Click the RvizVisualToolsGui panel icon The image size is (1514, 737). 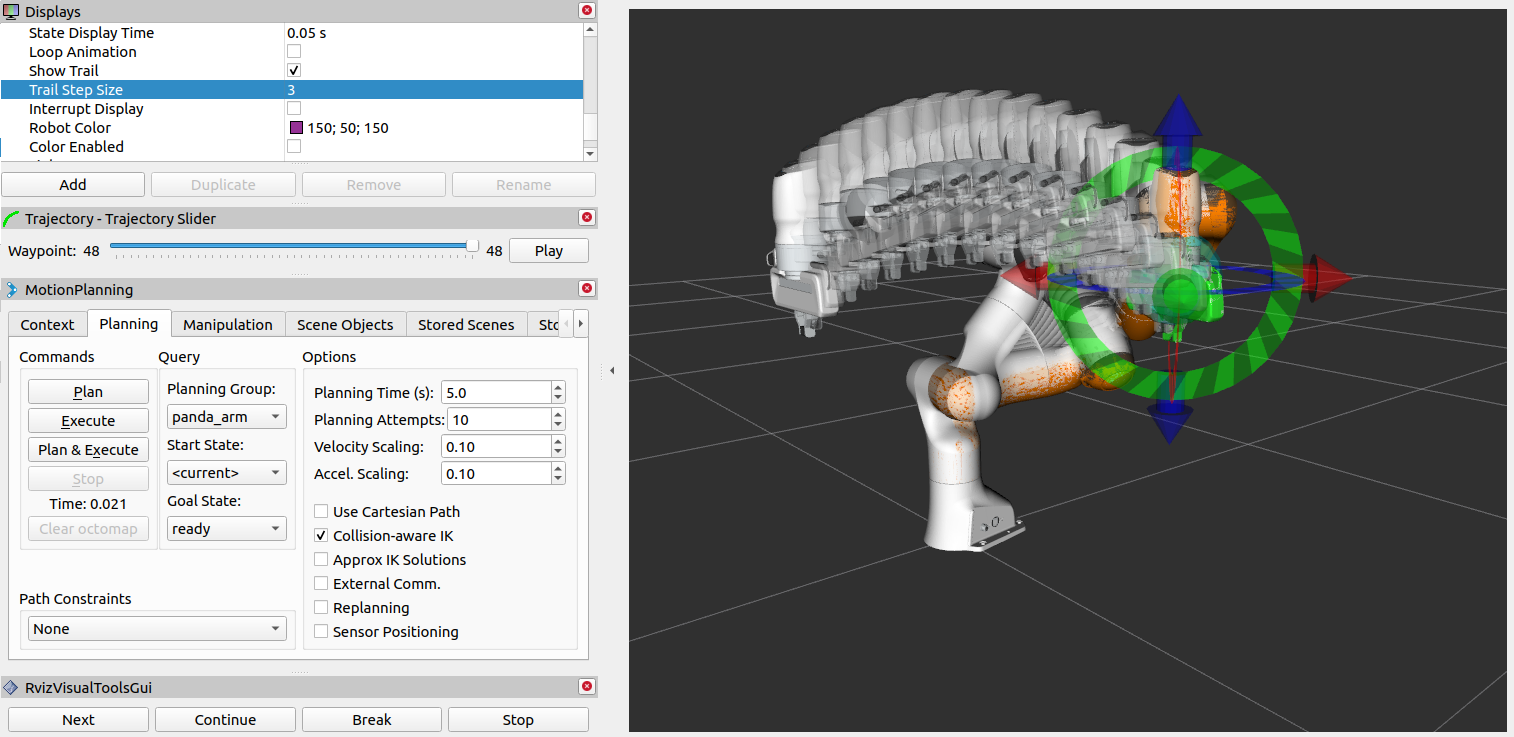coord(12,688)
